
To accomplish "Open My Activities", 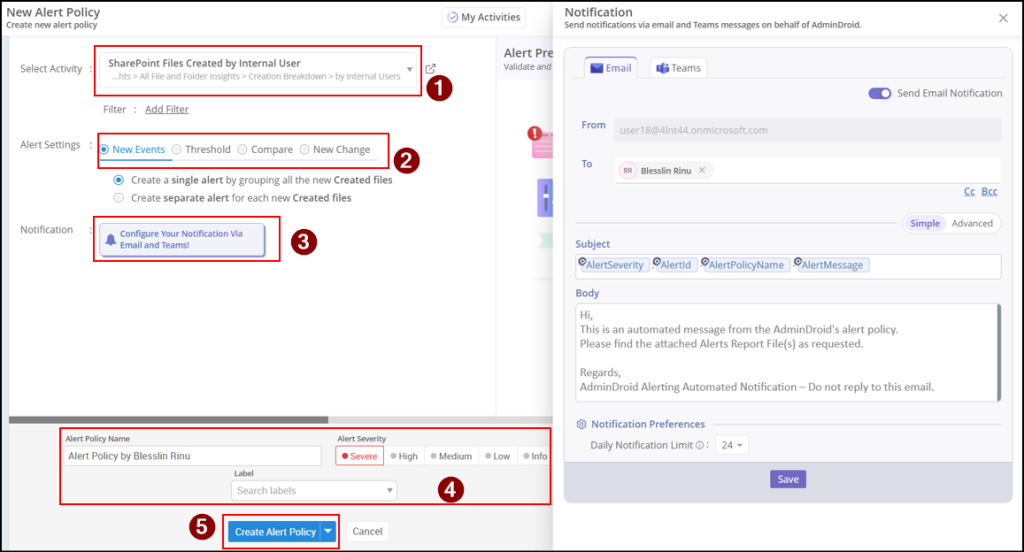I will click(x=484, y=17).
